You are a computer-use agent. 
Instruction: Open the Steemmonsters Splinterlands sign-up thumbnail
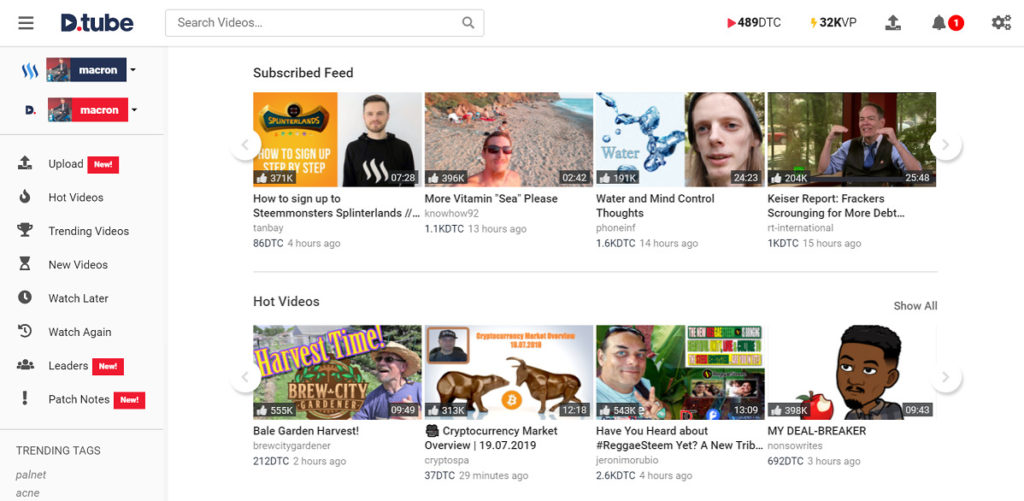pos(338,139)
